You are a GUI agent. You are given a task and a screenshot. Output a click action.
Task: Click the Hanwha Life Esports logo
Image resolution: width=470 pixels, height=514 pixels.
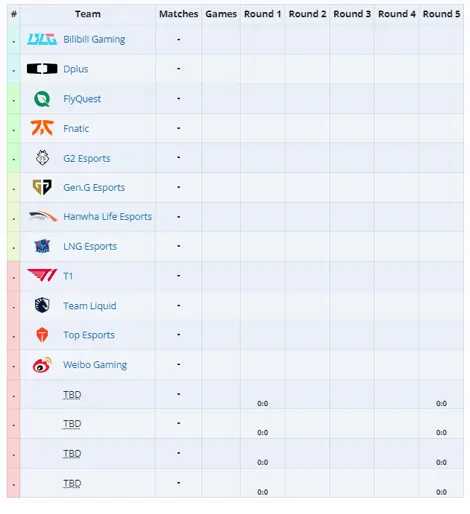click(x=43, y=217)
